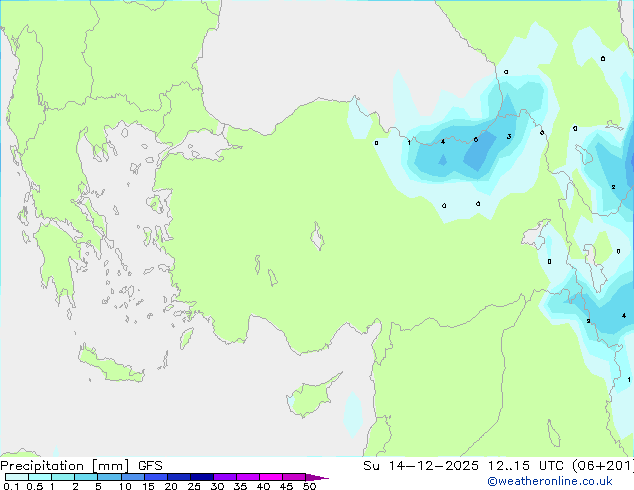Click the '(06+201)' forecast run text
The image size is (634, 490).
point(603,466)
